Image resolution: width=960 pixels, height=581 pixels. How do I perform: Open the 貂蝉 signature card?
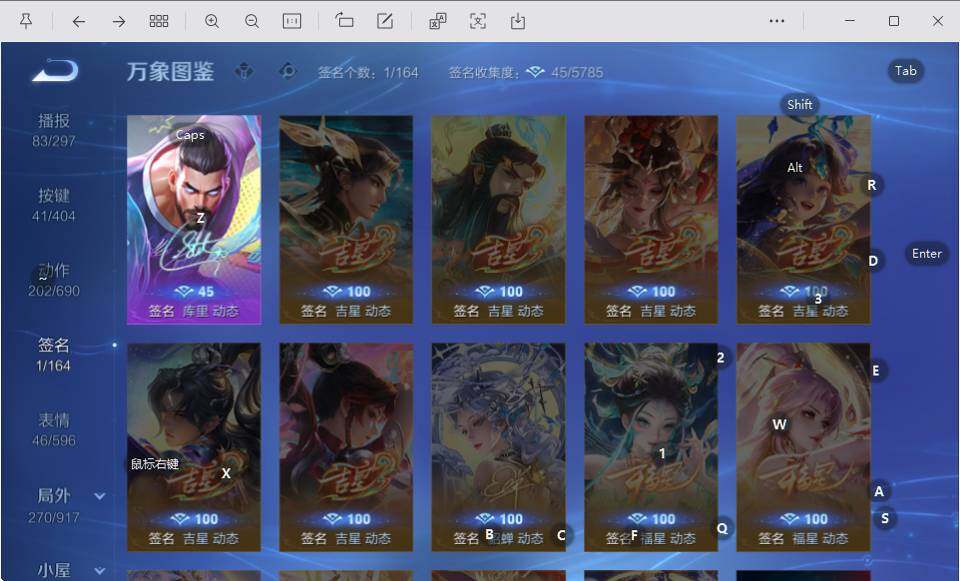pyautogui.click(x=498, y=447)
